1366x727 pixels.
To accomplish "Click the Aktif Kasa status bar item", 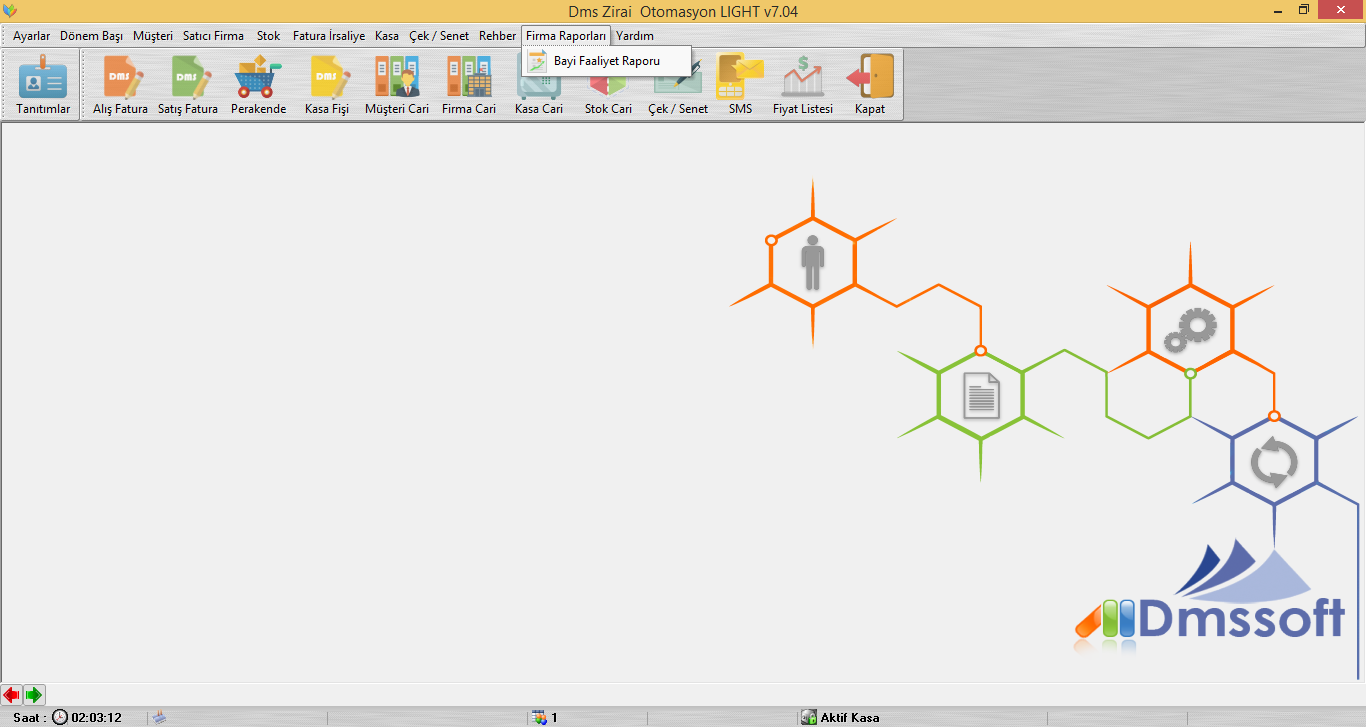I will coord(840,717).
